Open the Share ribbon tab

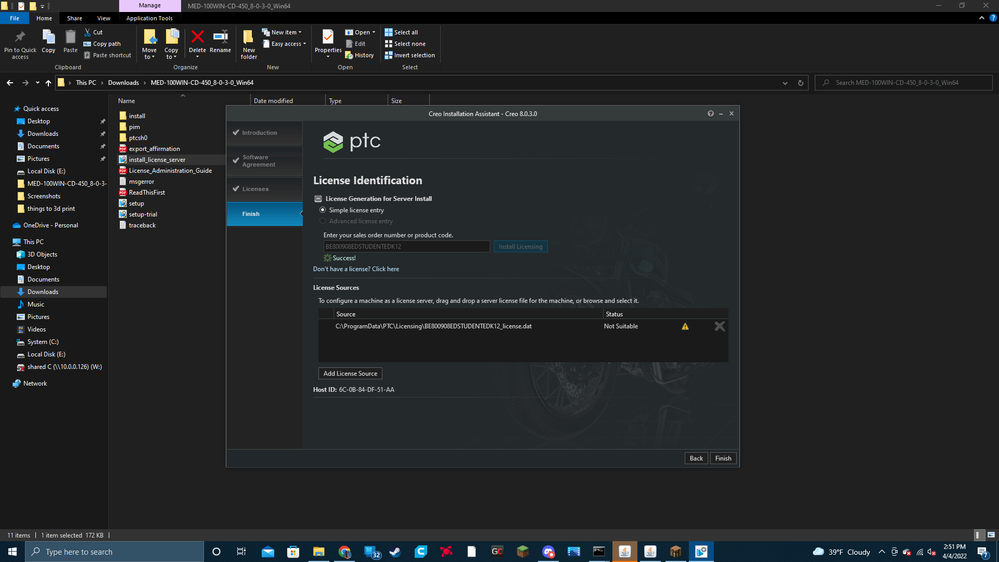pyautogui.click(x=75, y=18)
